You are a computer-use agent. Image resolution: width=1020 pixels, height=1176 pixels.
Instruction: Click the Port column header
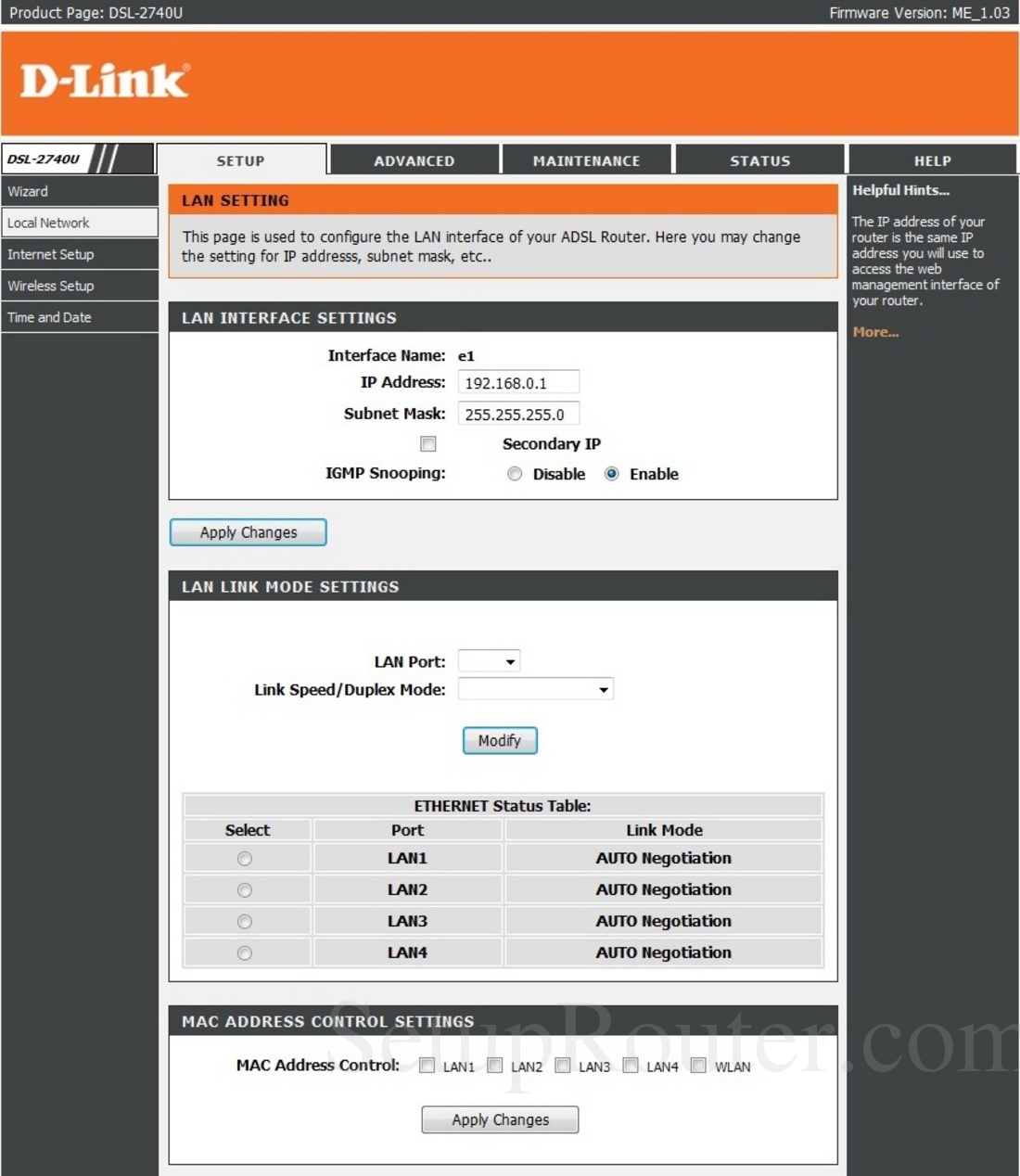click(x=408, y=830)
